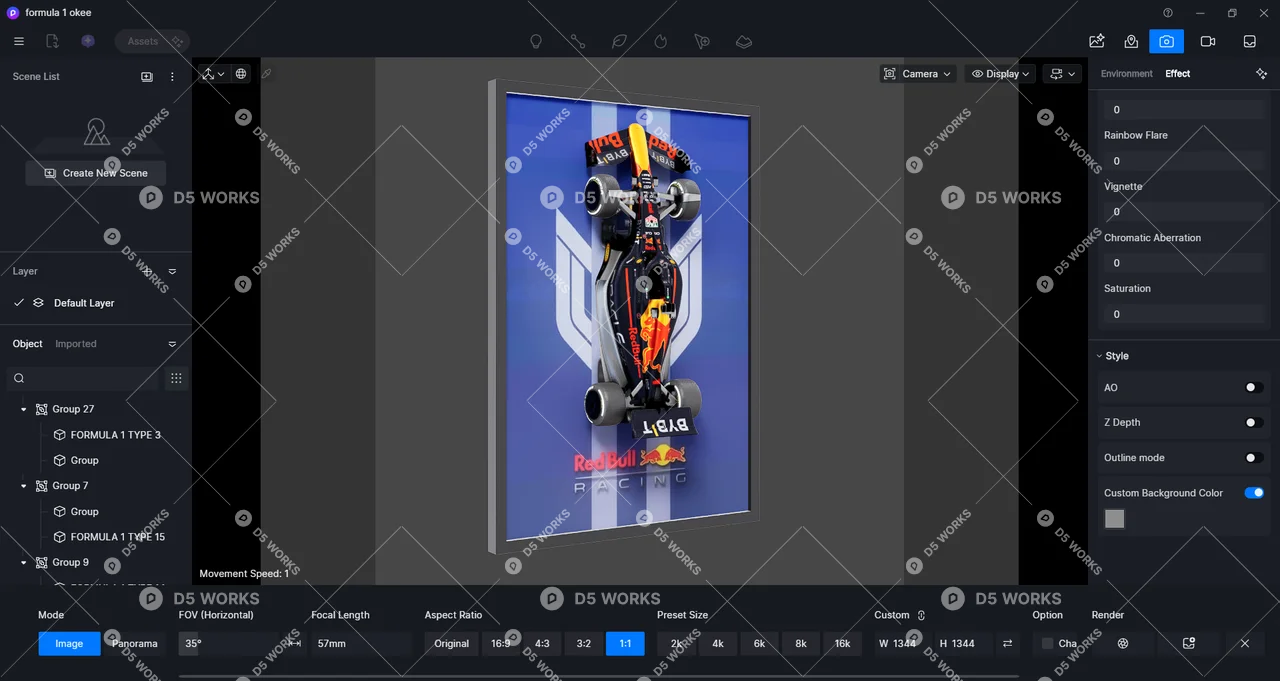The image size is (1280, 681).
Task: Open the Assets library button
Action: point(152,41)
